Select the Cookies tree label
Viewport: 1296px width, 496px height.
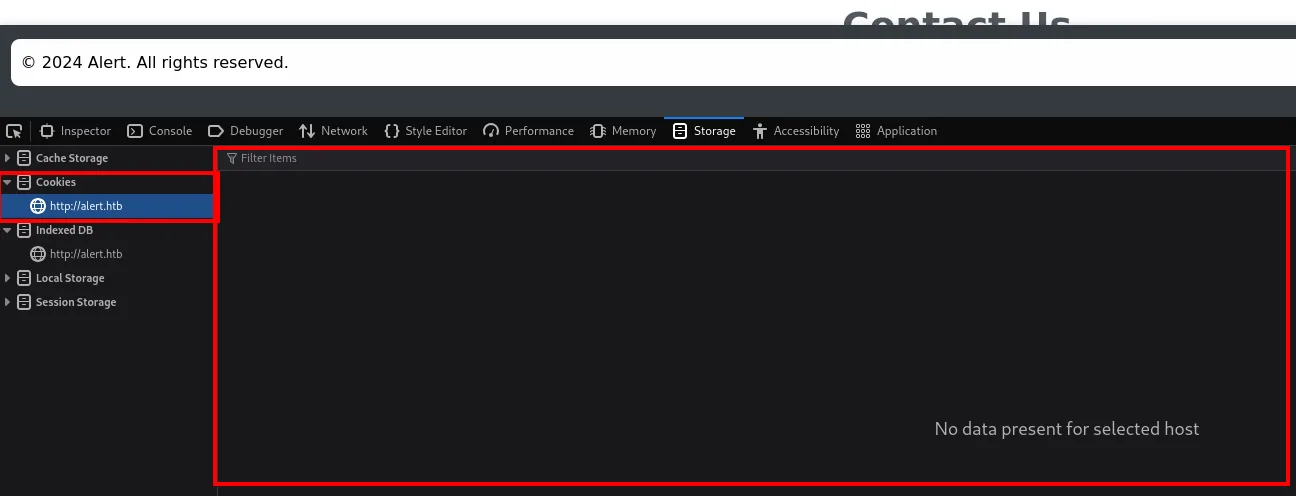pos(56,182)
